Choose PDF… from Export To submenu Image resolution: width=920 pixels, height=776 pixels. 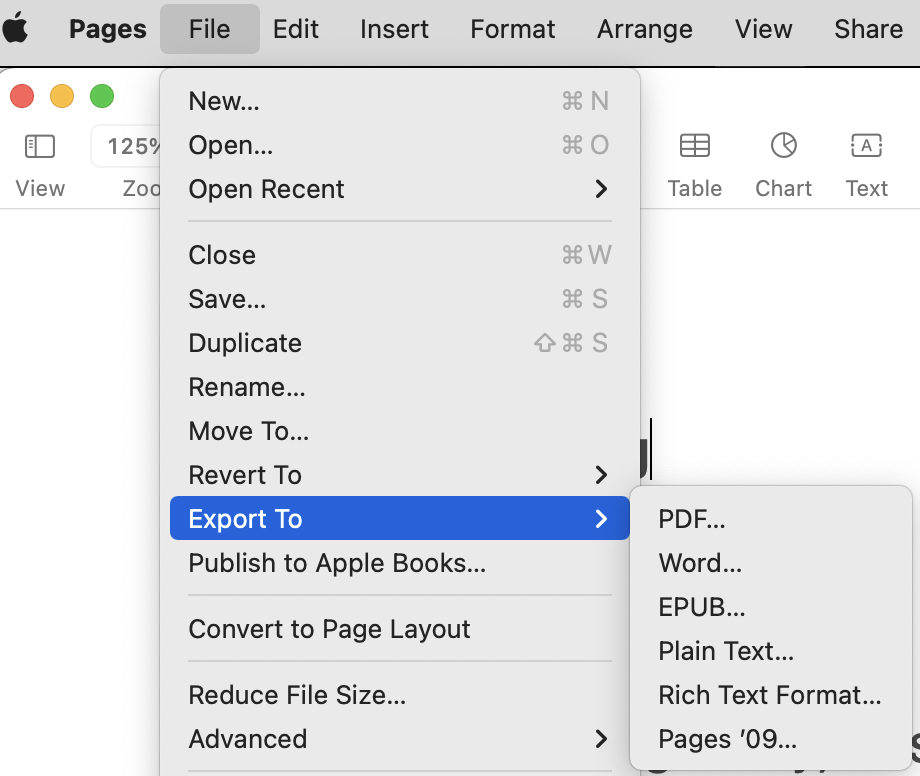(692, 519)
